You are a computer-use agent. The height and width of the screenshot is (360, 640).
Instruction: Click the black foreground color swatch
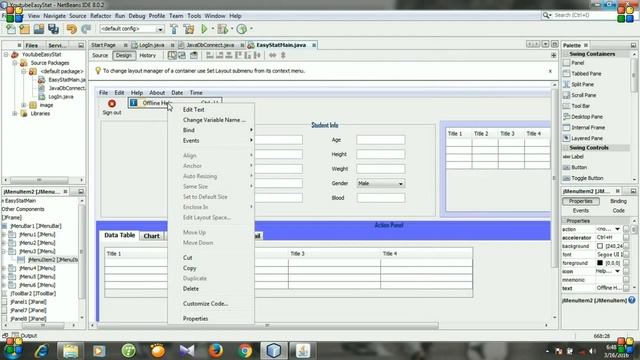[x=600, y=263]
